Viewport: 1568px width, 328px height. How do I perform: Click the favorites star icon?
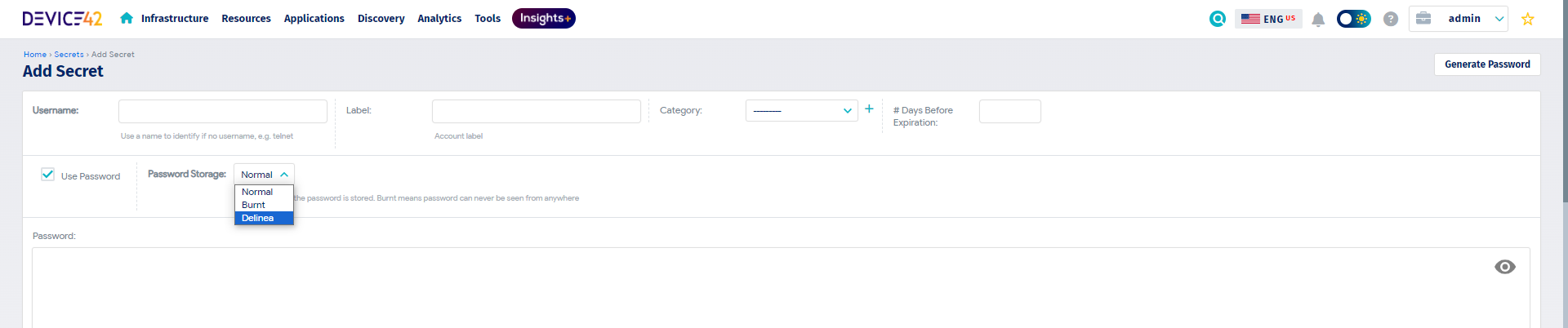point(1527,19)
